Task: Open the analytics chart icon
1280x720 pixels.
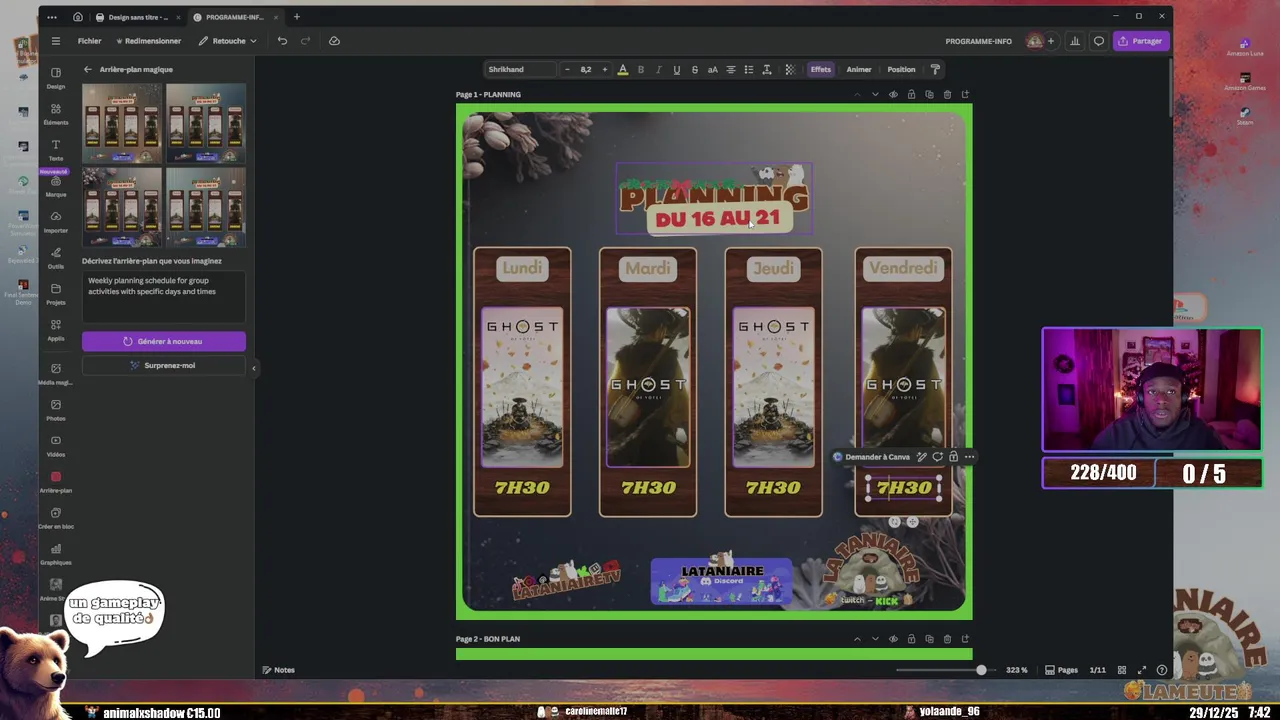Action: pos(1074,41)
